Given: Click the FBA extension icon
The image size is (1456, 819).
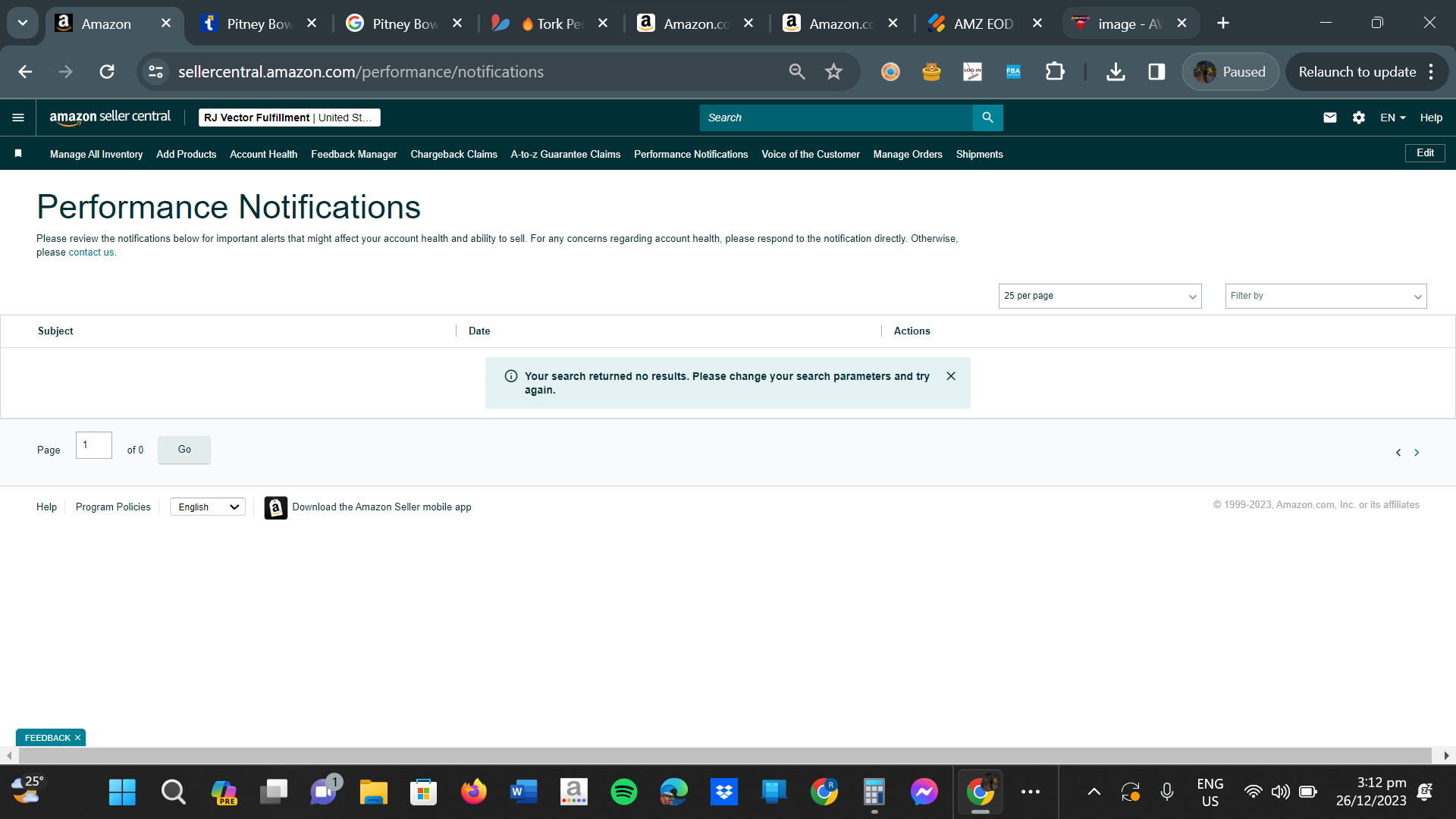Looking at the screenshot, I should (x=1013, y=72).
